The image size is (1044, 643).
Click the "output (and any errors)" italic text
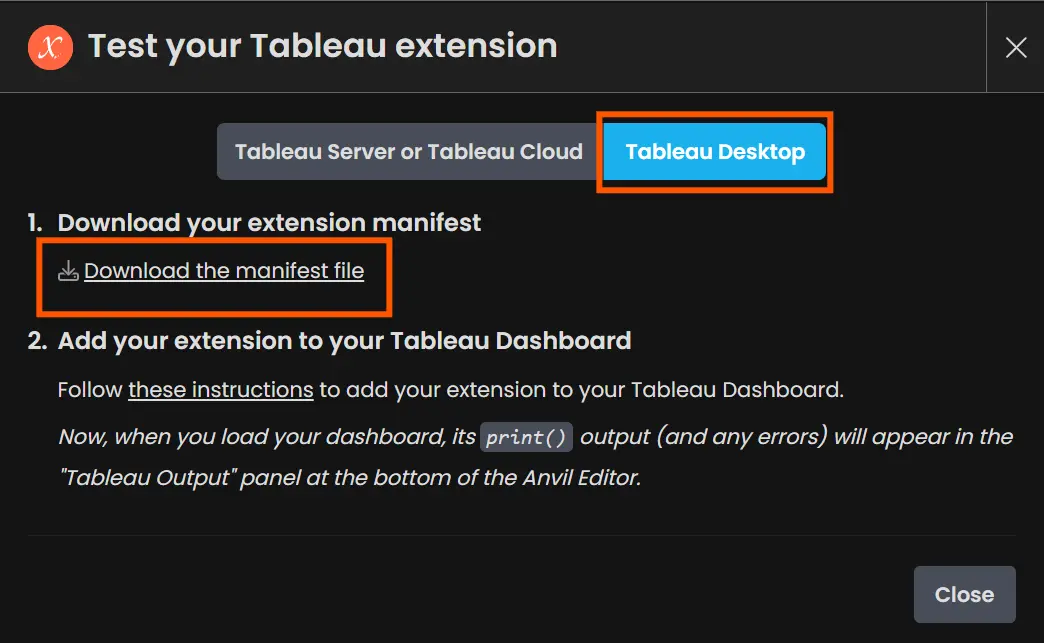[x=704, y=437]
